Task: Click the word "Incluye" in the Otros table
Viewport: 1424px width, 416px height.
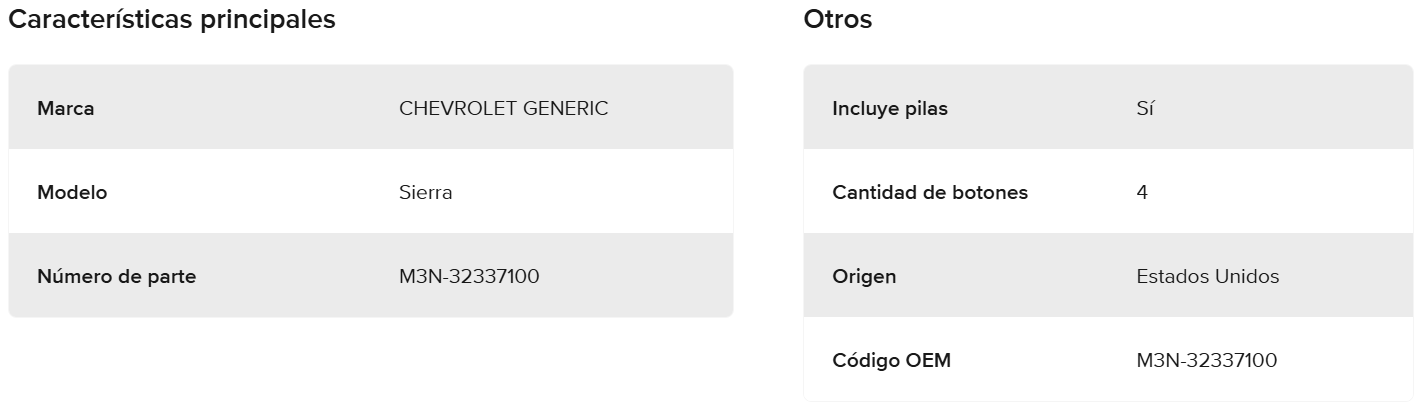Action: [866, 108]
